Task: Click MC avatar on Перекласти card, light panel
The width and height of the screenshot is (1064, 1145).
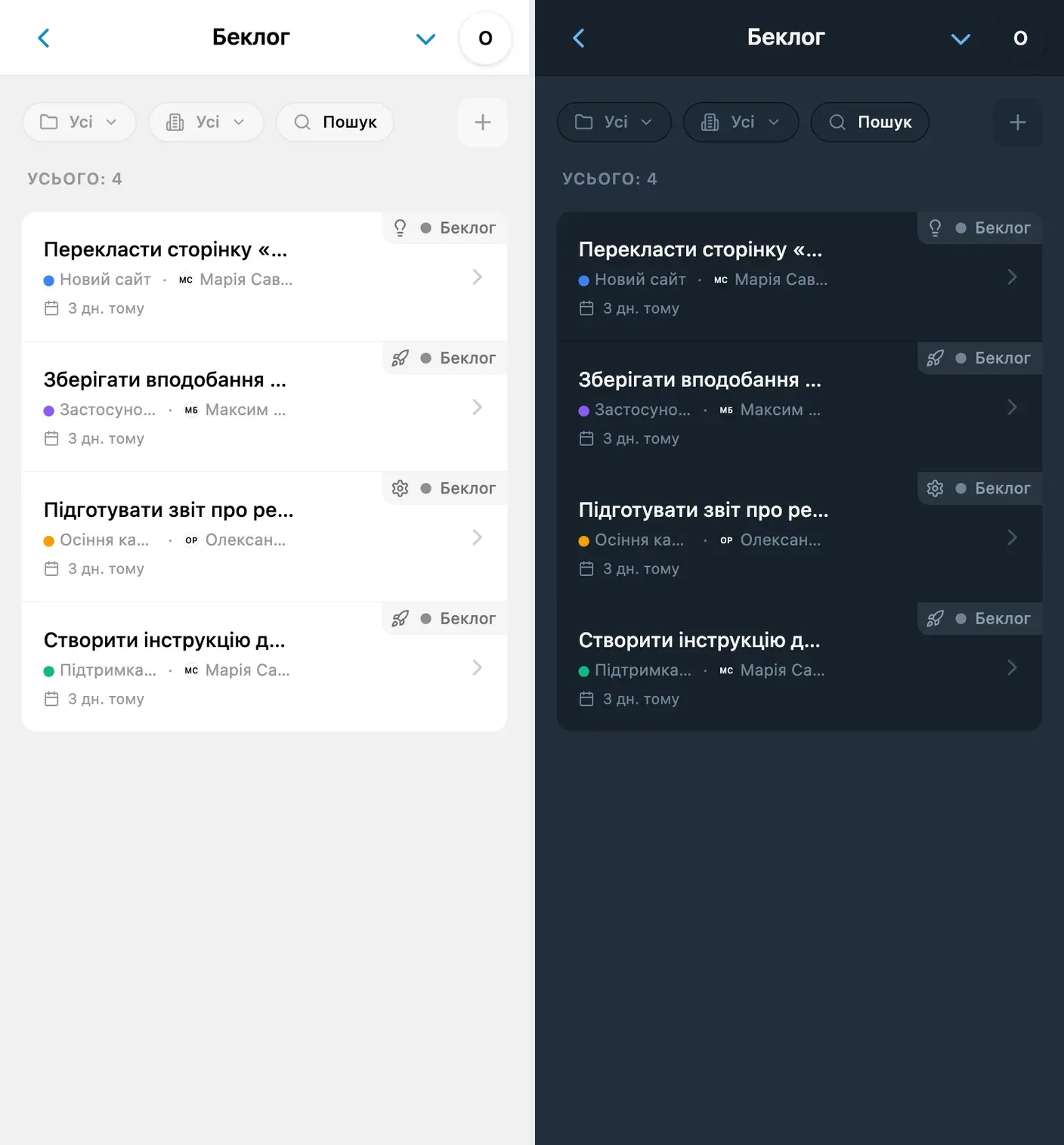Action: 186,280
